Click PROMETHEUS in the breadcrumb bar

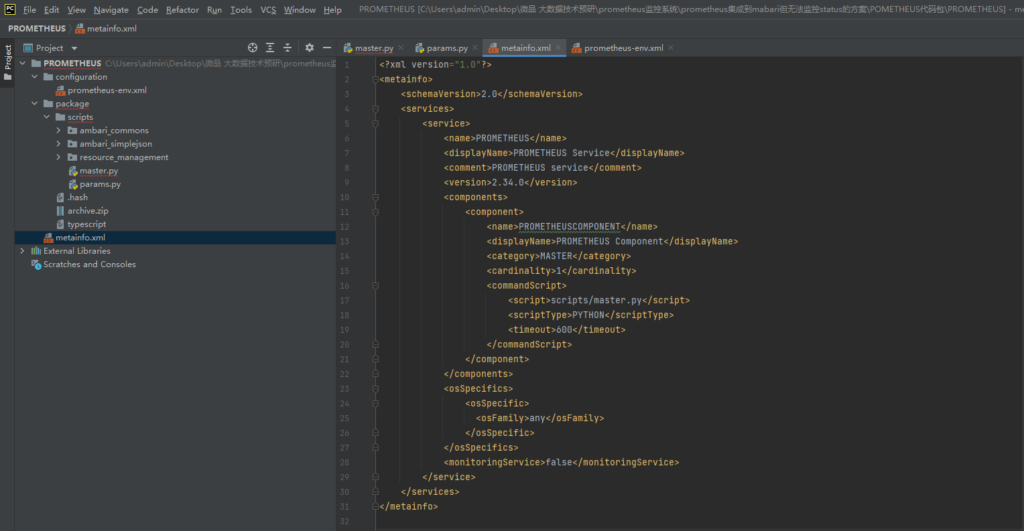pos(37,29)
